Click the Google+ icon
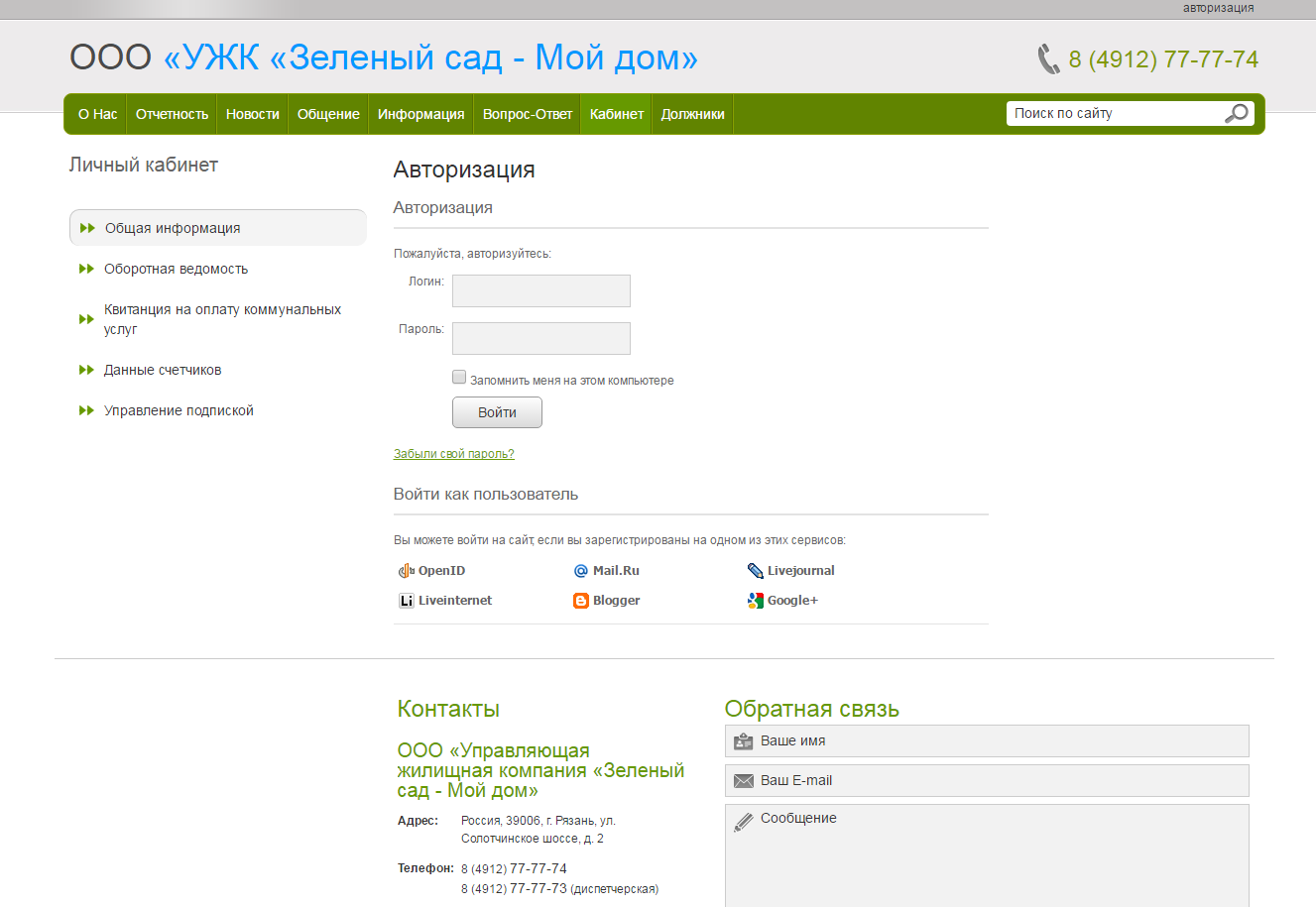The width and height of the screenshot is (1316, 907). click(756, 601)
